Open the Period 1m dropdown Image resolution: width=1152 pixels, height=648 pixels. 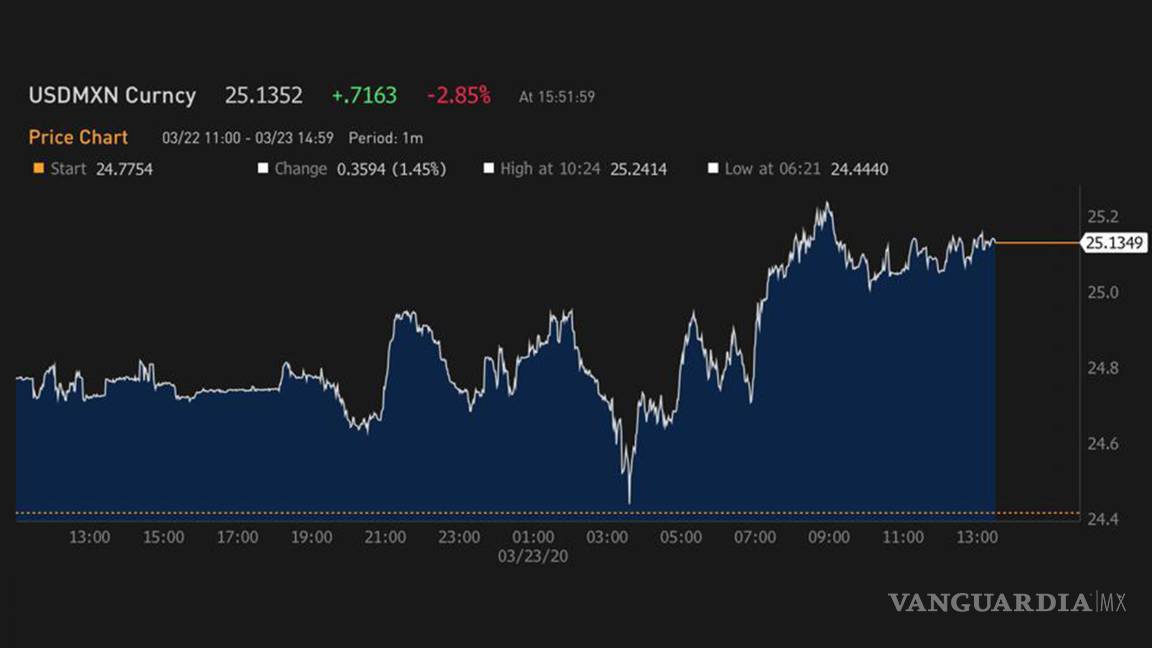pyautogui.click(x=386, y=138)
